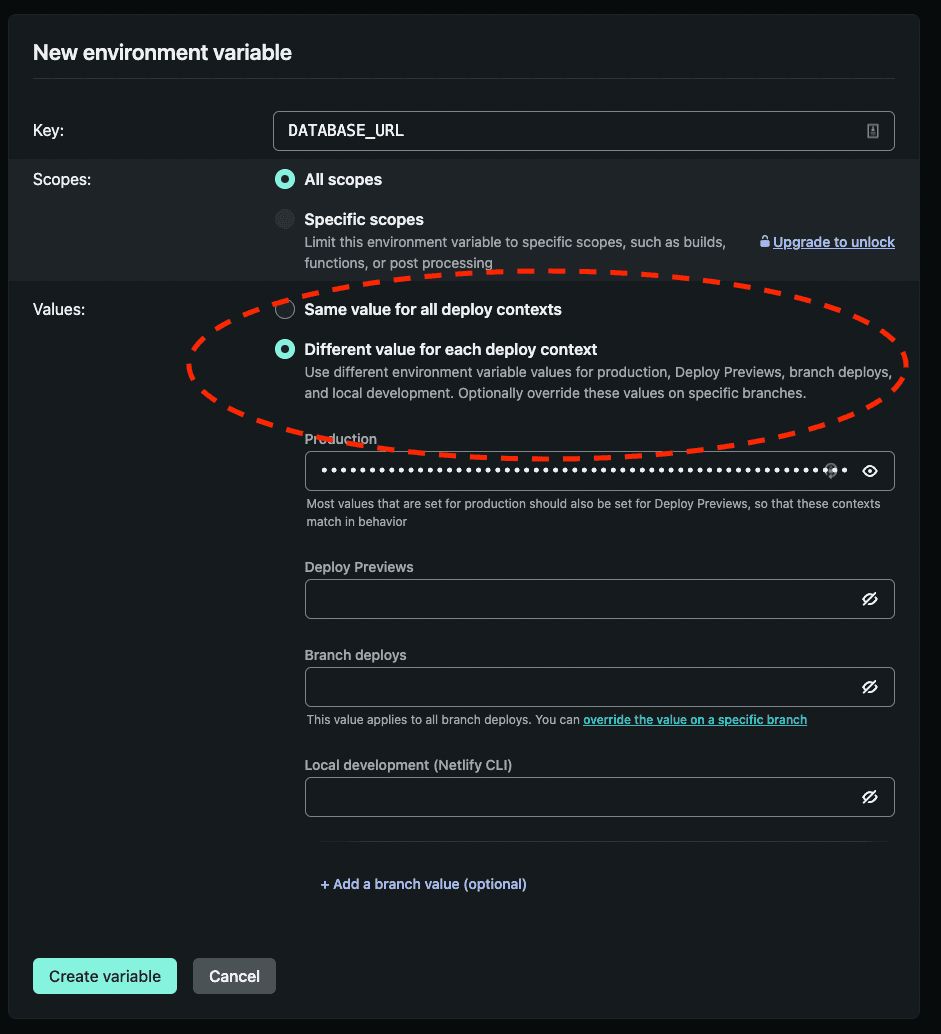
Task: Focus the Local development (Netlify CLI) field
Action: click(x=580, y=797)
